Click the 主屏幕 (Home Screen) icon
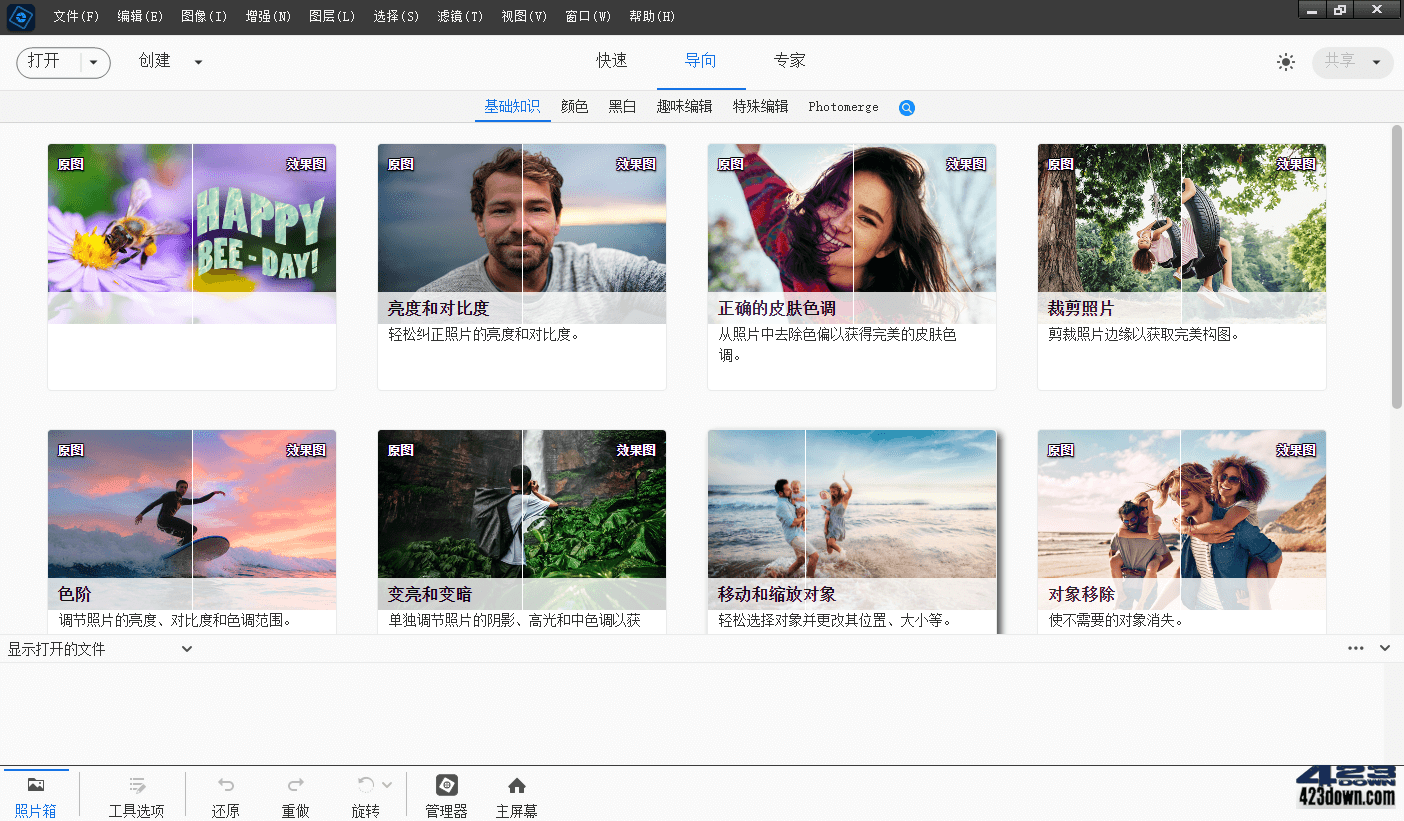Viewport: 1404px width, 821px height. tap(516, 785)
